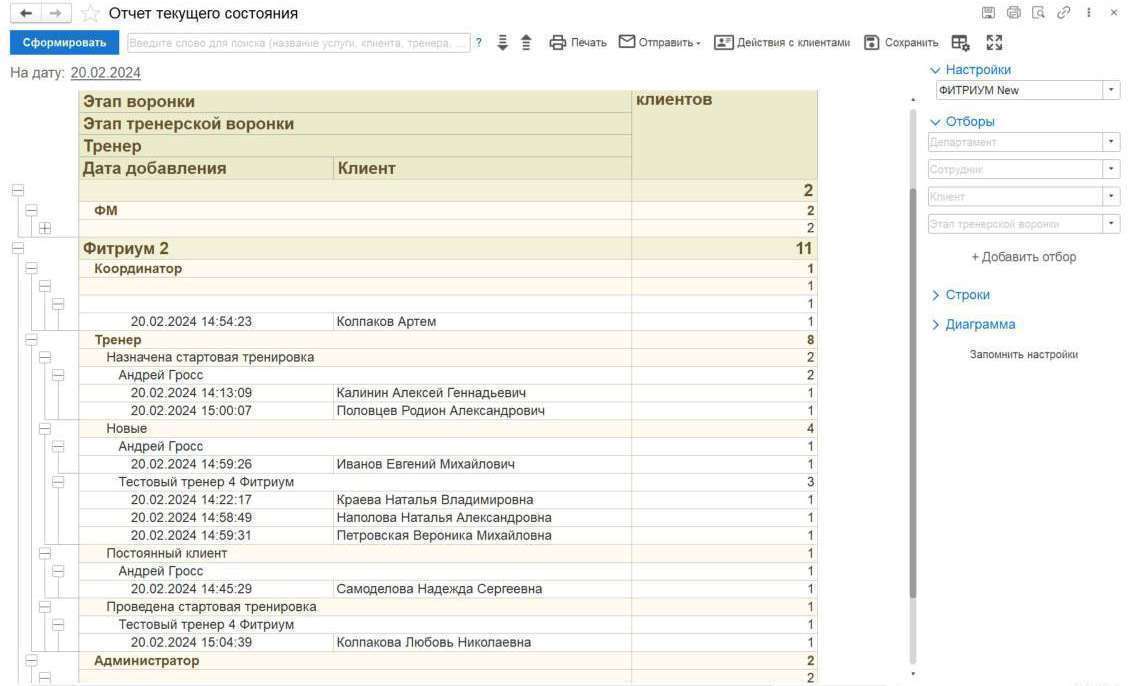1136x686 pixels.
Task: Click + Добавить отбор
Action: (1024, 257)
